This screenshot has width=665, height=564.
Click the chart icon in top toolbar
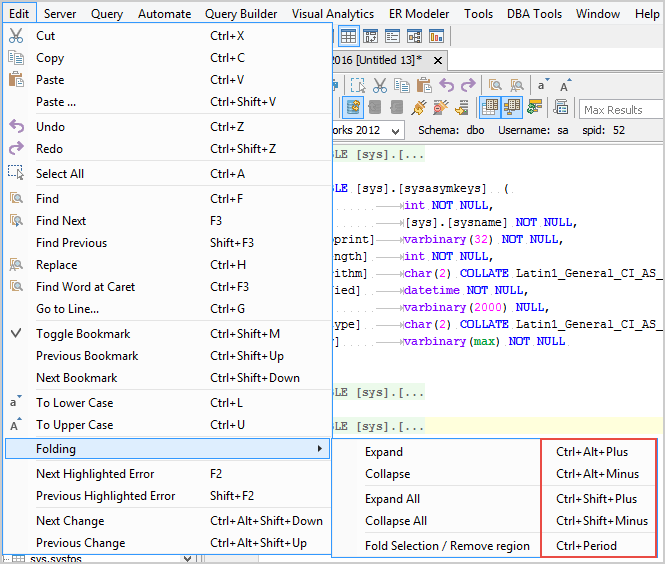436,37
